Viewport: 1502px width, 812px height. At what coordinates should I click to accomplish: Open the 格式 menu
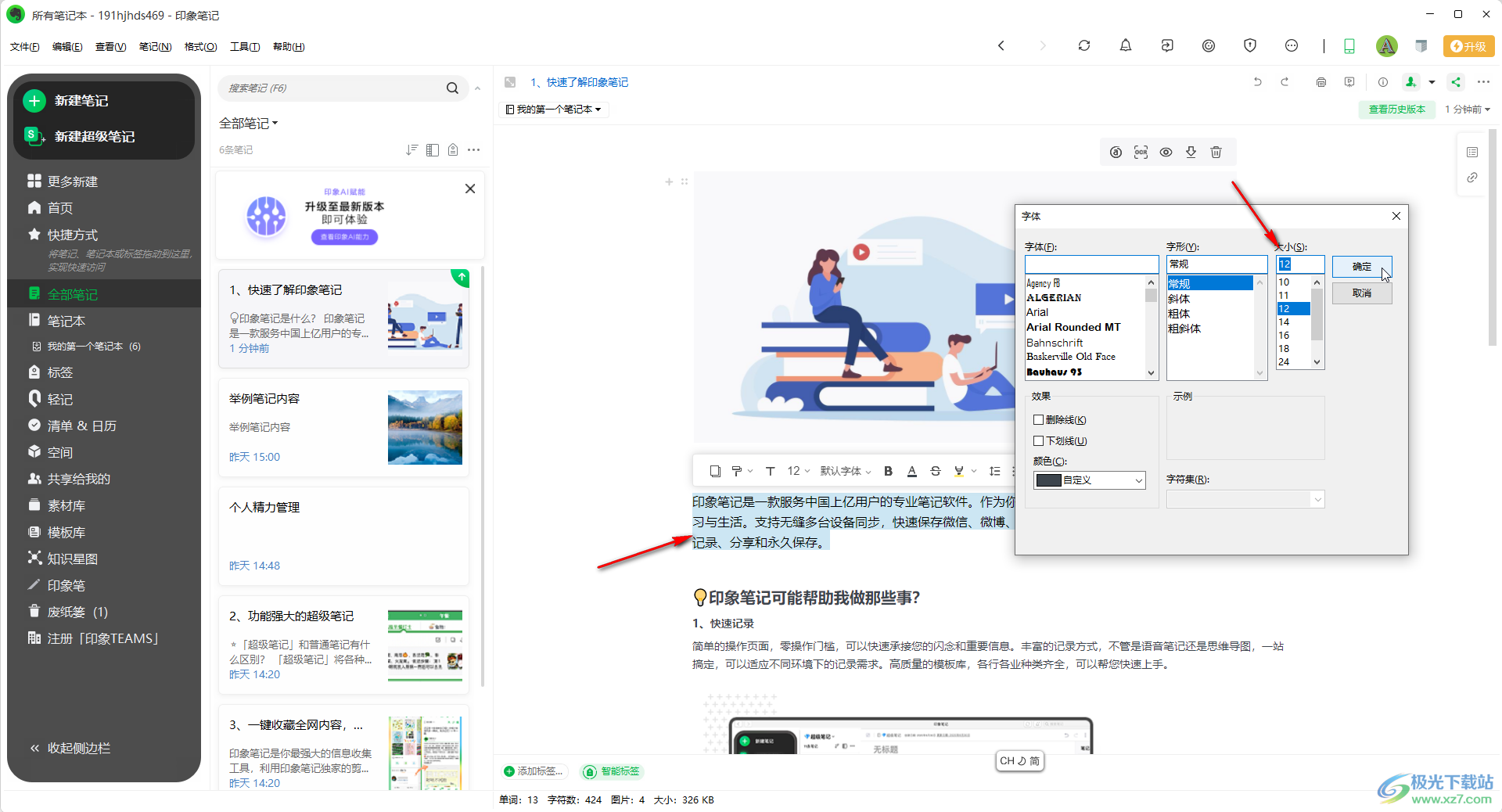200,47
